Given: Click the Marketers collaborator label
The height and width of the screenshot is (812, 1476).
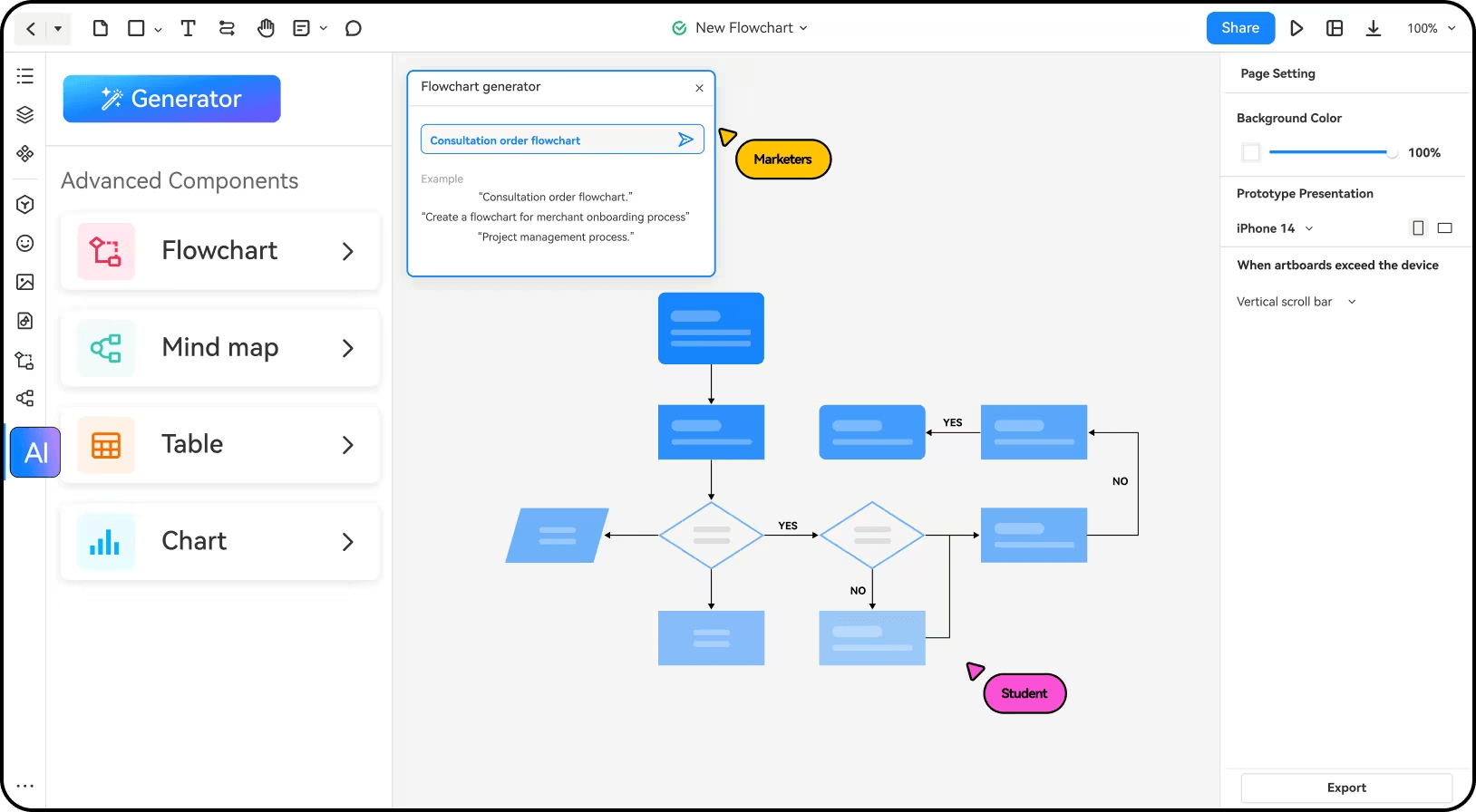Looking at the screenshot, I should coord(783,159).
